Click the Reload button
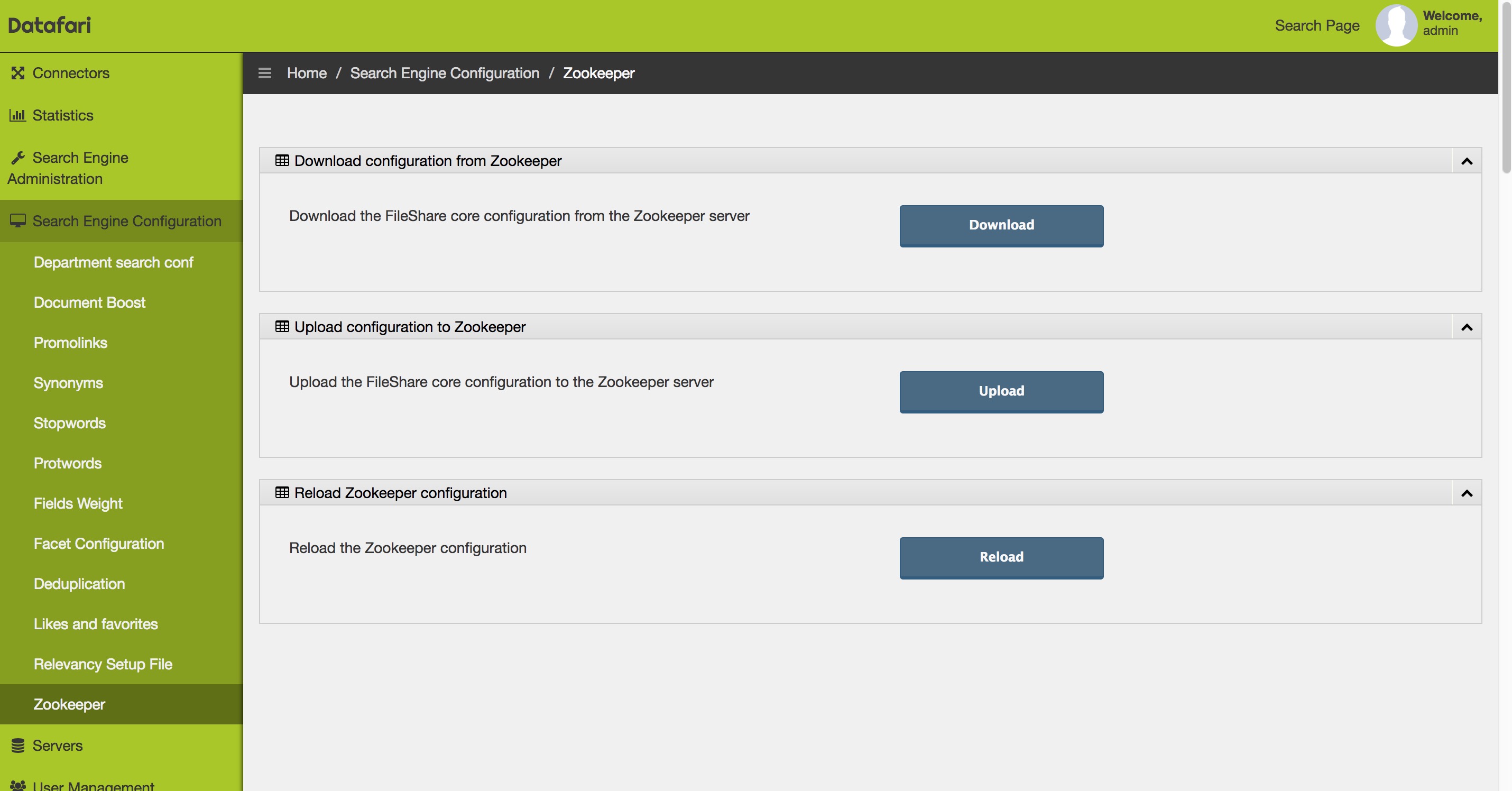This screenshot has width=1512, height=791. coord(1001,558)
